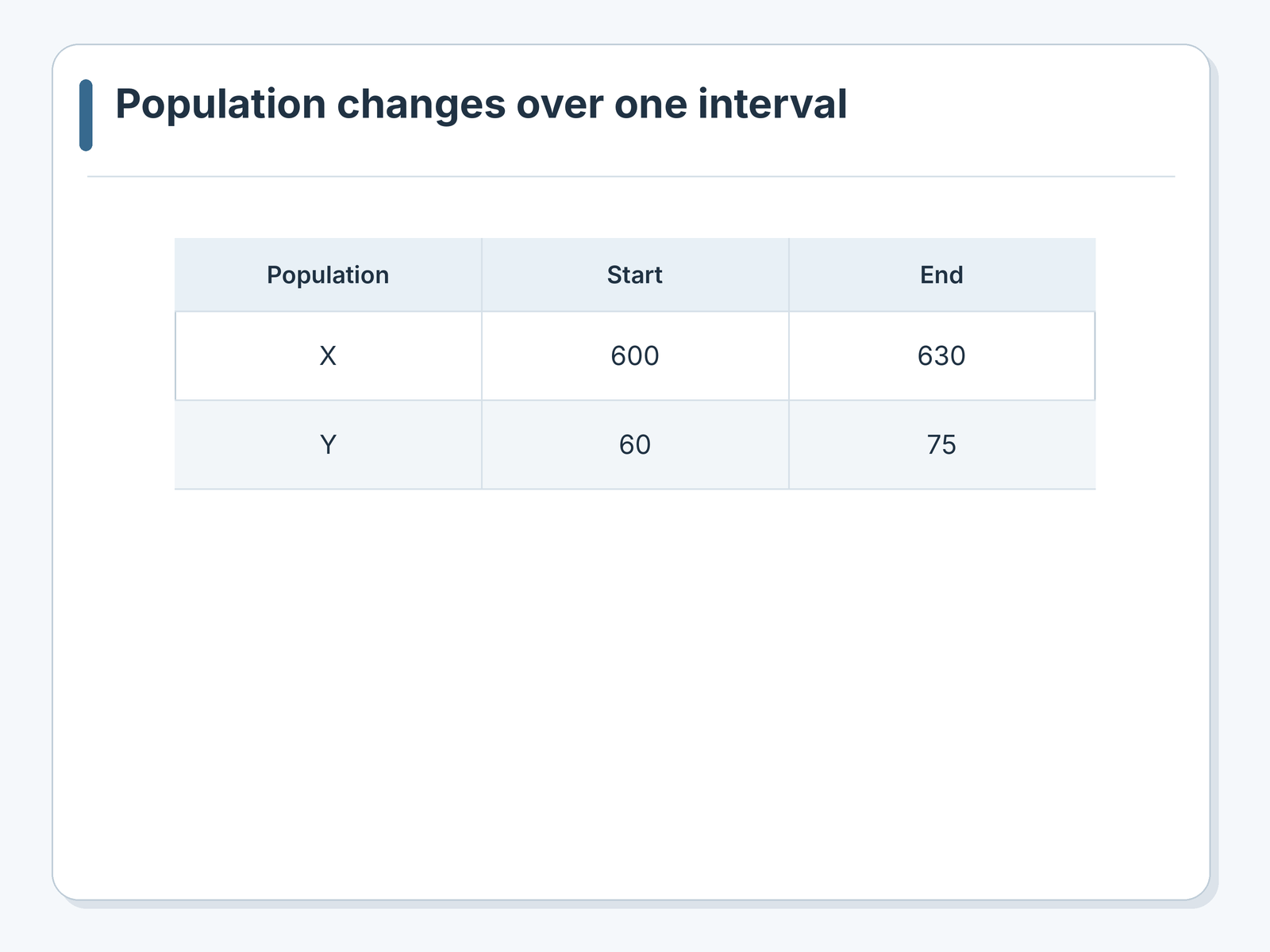Click the 630 end value cell
The image size is (1270, 952).
tap(942, 355)
